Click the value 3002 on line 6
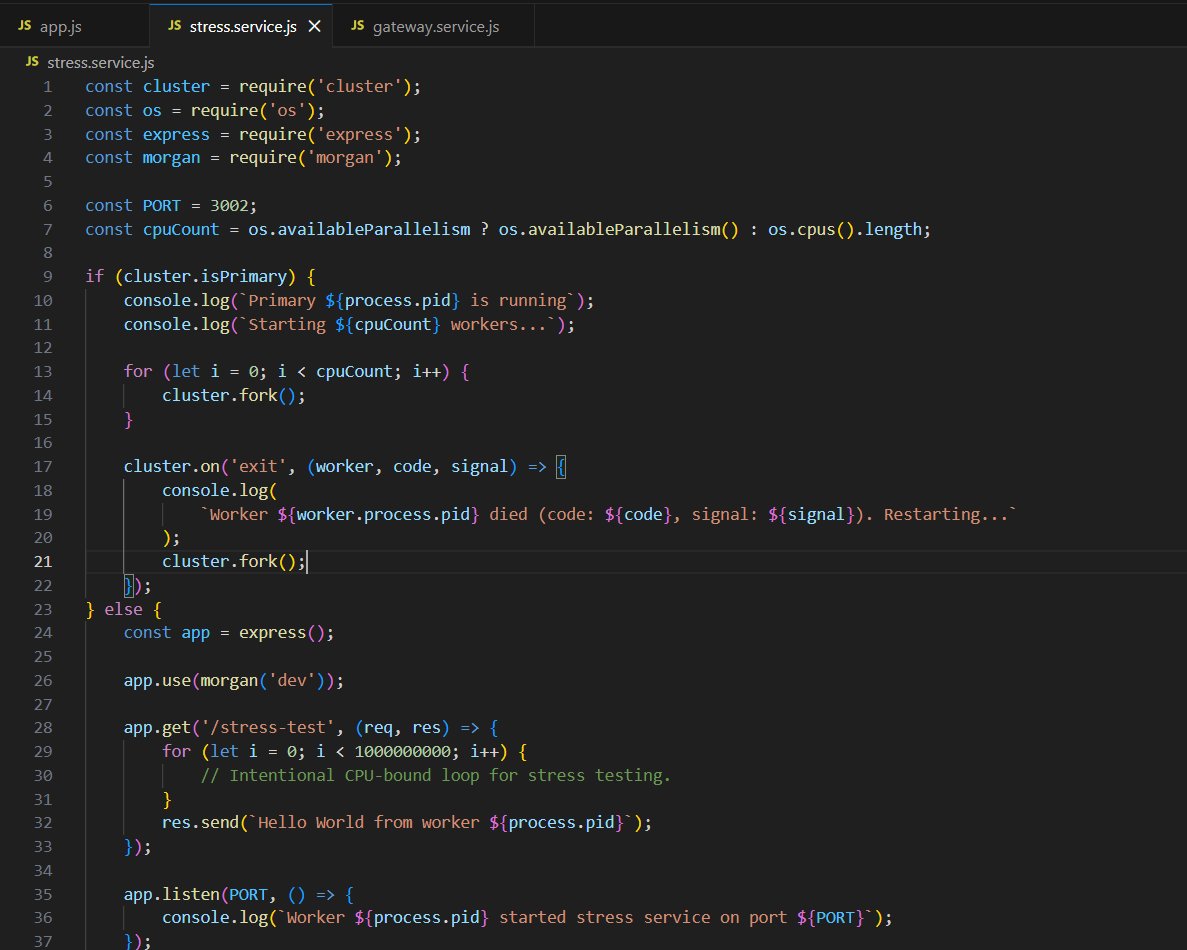Image resolution: width=1187 pixels, height=950 pixels. [229, 206]
